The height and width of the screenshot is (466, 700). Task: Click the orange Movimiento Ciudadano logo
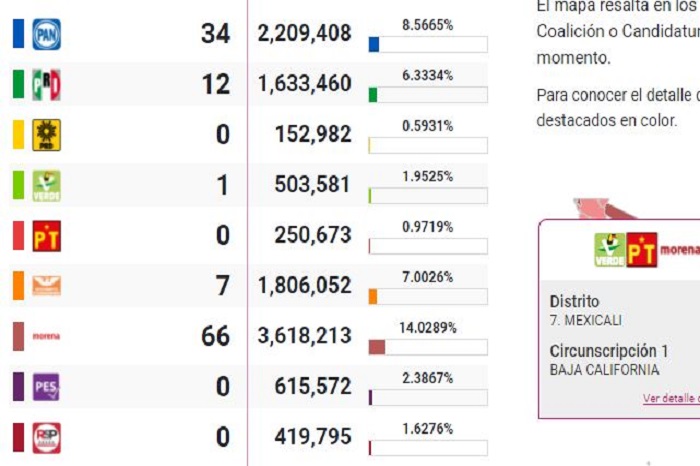[46, 286]
